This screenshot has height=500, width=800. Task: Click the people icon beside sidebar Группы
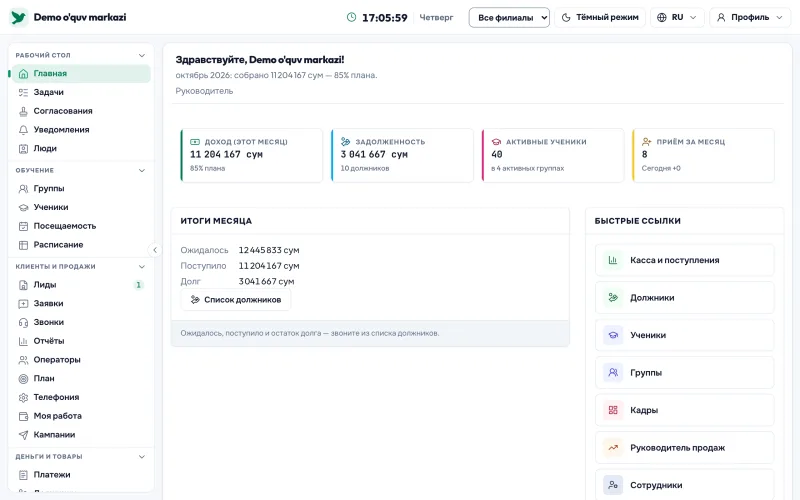[23, 189]
